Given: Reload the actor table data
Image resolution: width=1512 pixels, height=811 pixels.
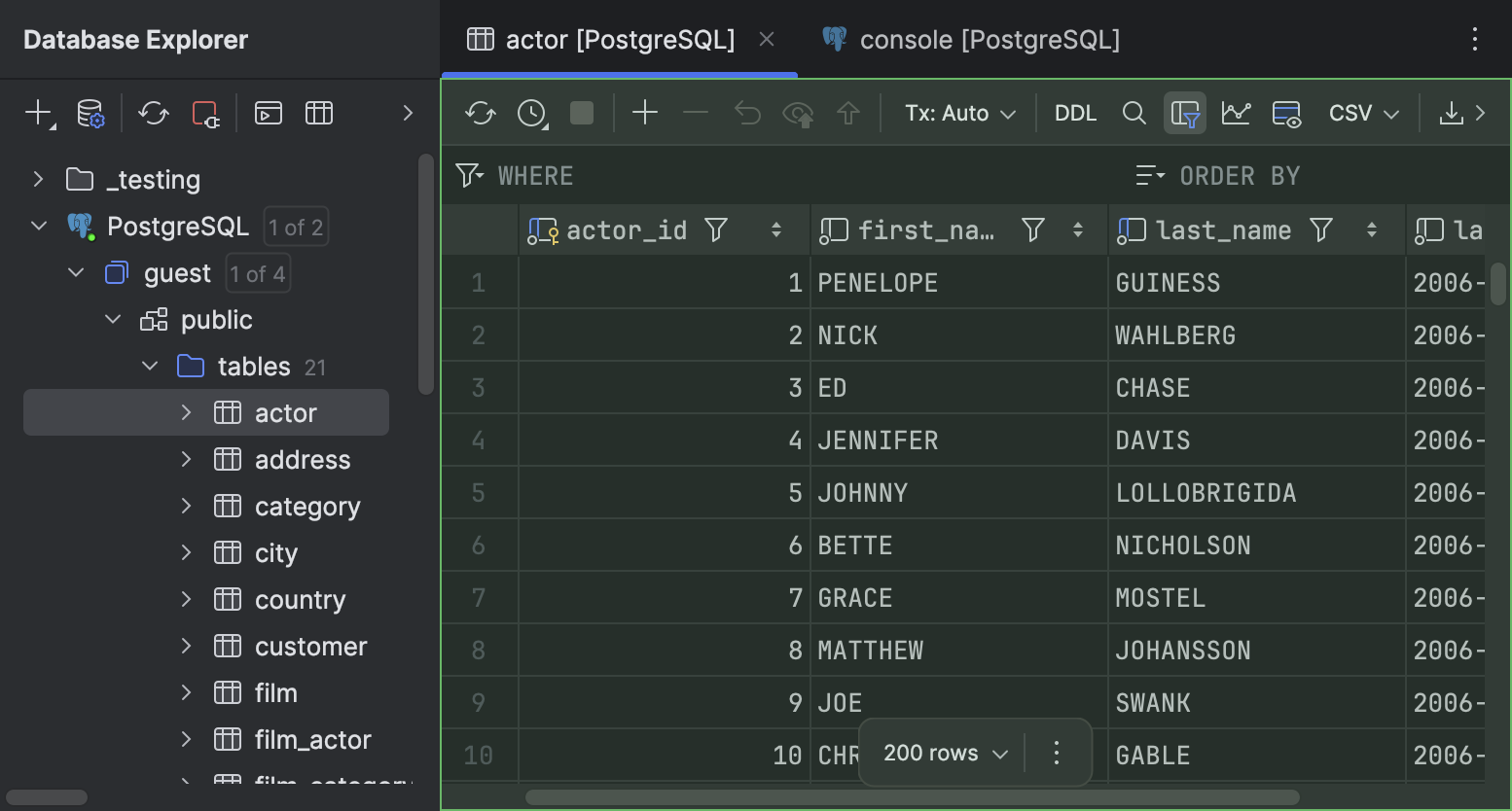Looking at the screenshot, I should tap(481, 113).
